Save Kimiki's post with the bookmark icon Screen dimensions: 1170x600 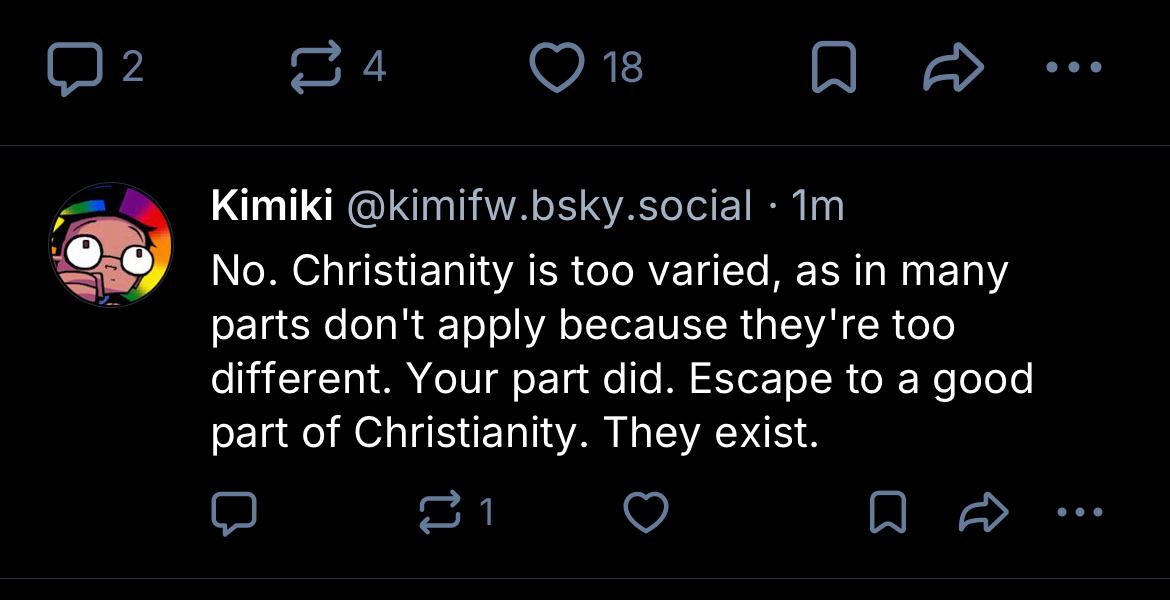click(885, 513)
